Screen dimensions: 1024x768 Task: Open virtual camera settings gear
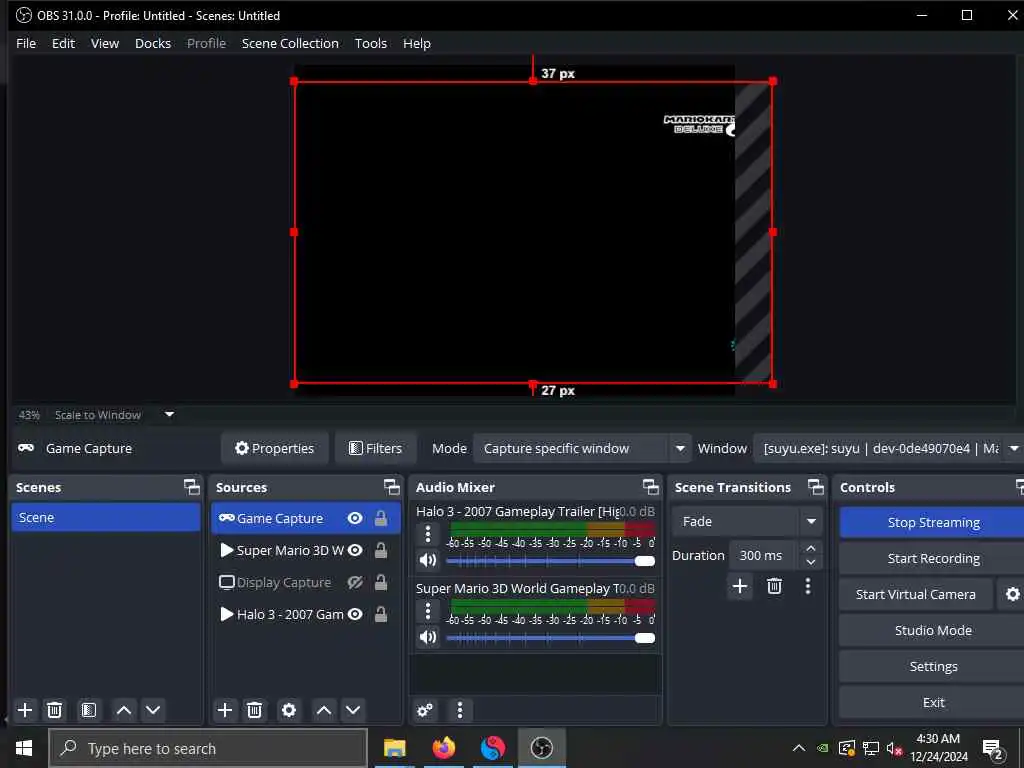[x=1012, y=594]
